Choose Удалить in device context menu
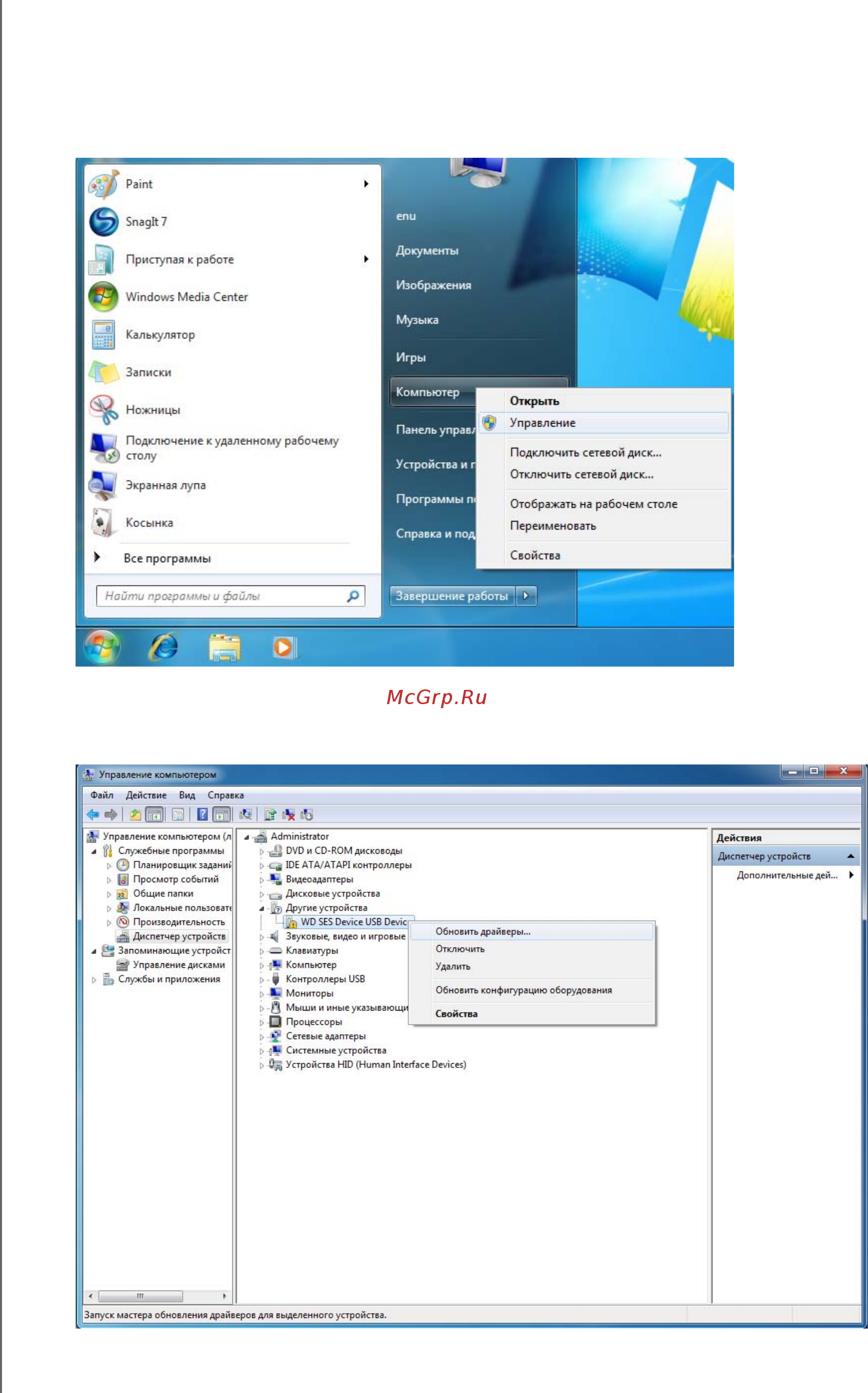Viewport: 868px width, 1393px height. pyautogui.click(x=532, y=966)
